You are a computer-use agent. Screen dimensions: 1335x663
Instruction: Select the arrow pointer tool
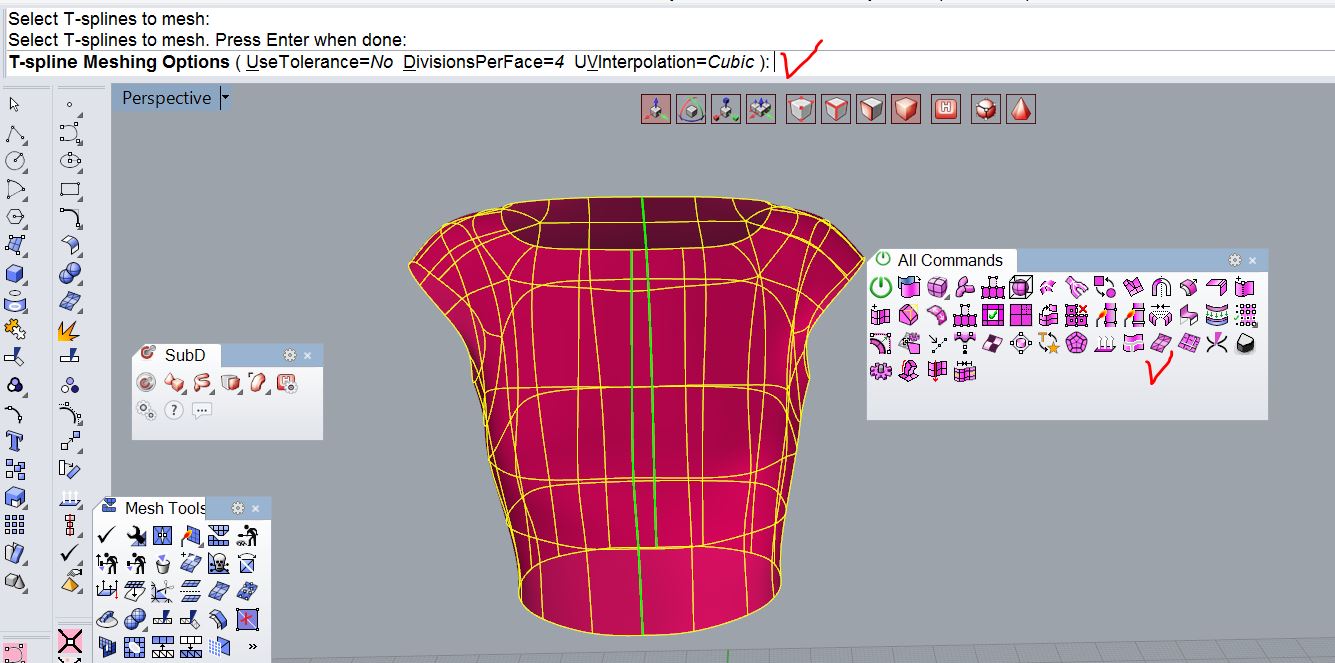[14, 104]
